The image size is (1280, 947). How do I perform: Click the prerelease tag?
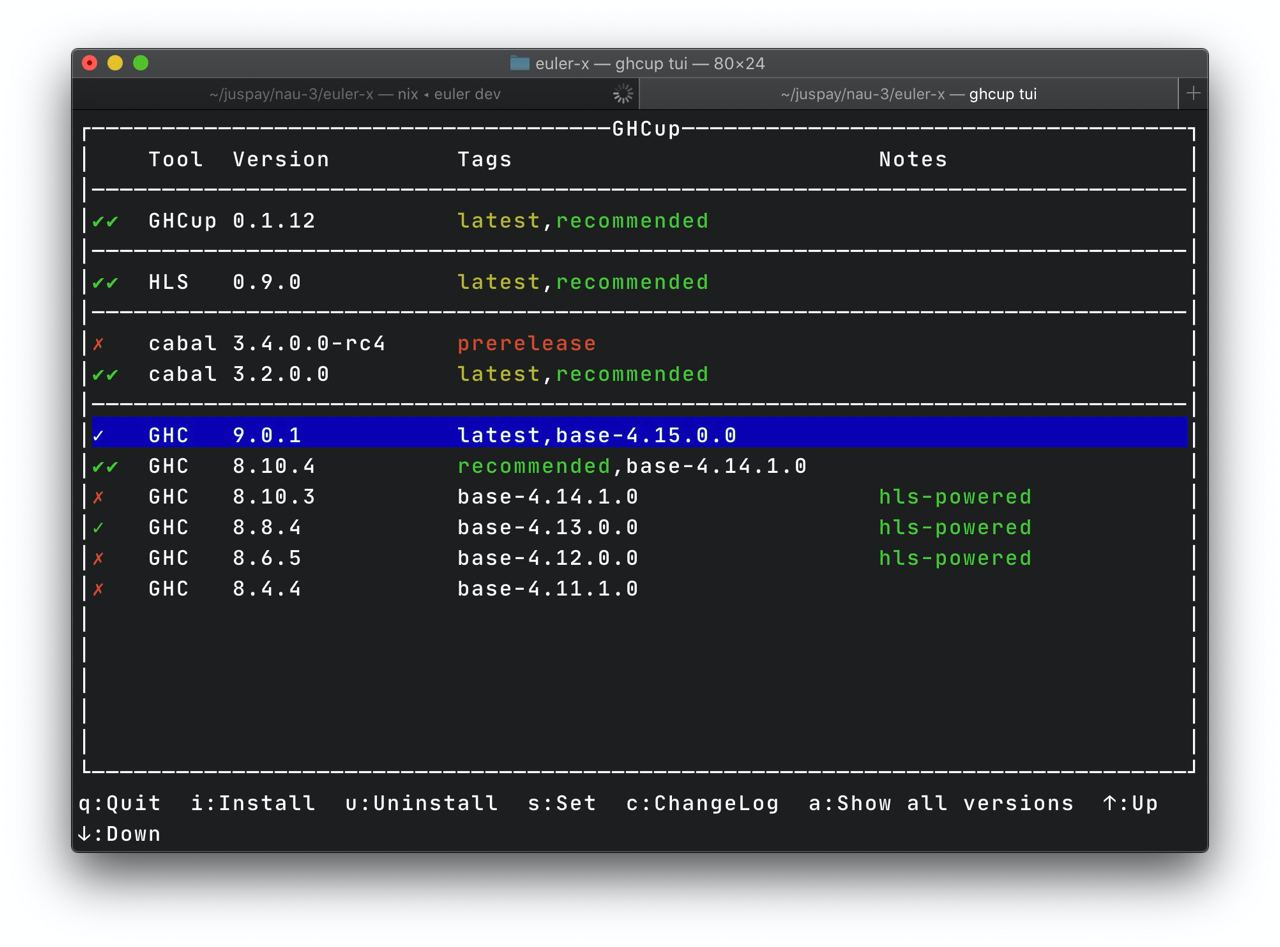click(x=527, y=344)
